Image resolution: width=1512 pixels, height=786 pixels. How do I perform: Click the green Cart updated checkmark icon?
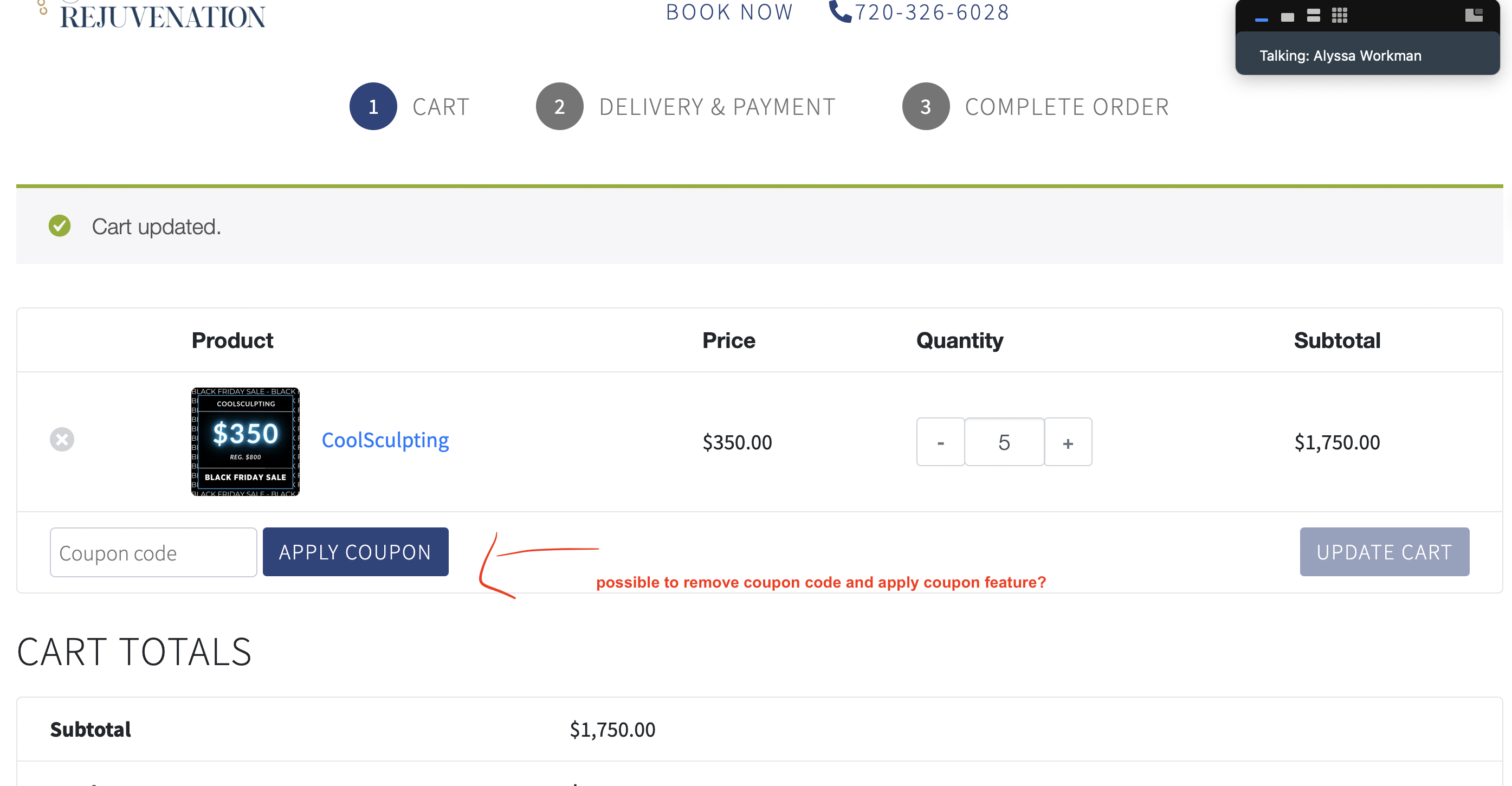pyautogui.click(x=59, y=226)
